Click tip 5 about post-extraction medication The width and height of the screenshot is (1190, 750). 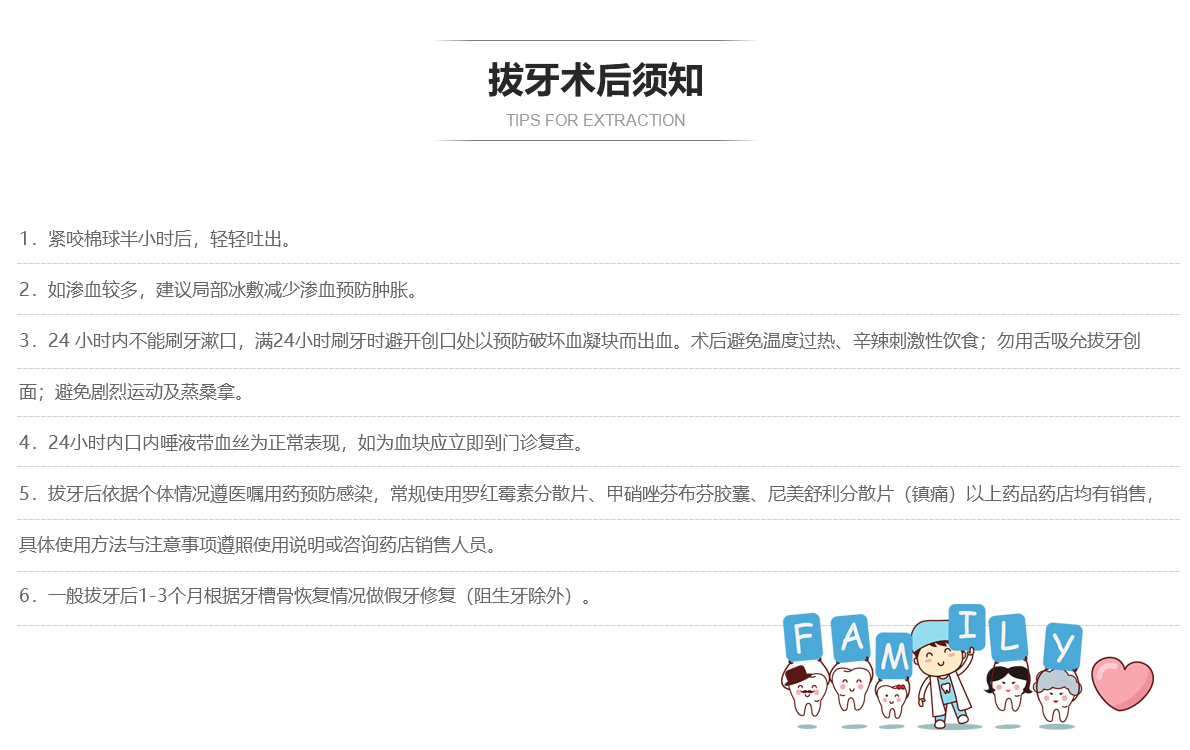click(586, 494)
